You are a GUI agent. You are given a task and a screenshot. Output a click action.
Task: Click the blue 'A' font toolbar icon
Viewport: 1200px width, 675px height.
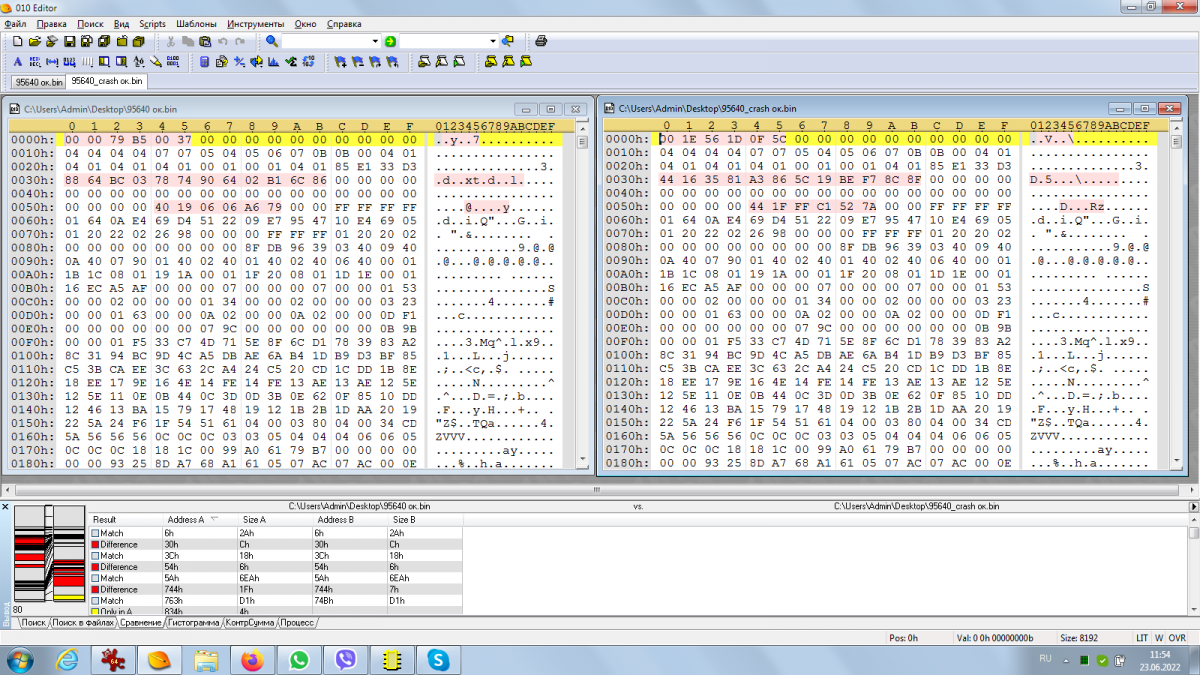pos(17,62)
